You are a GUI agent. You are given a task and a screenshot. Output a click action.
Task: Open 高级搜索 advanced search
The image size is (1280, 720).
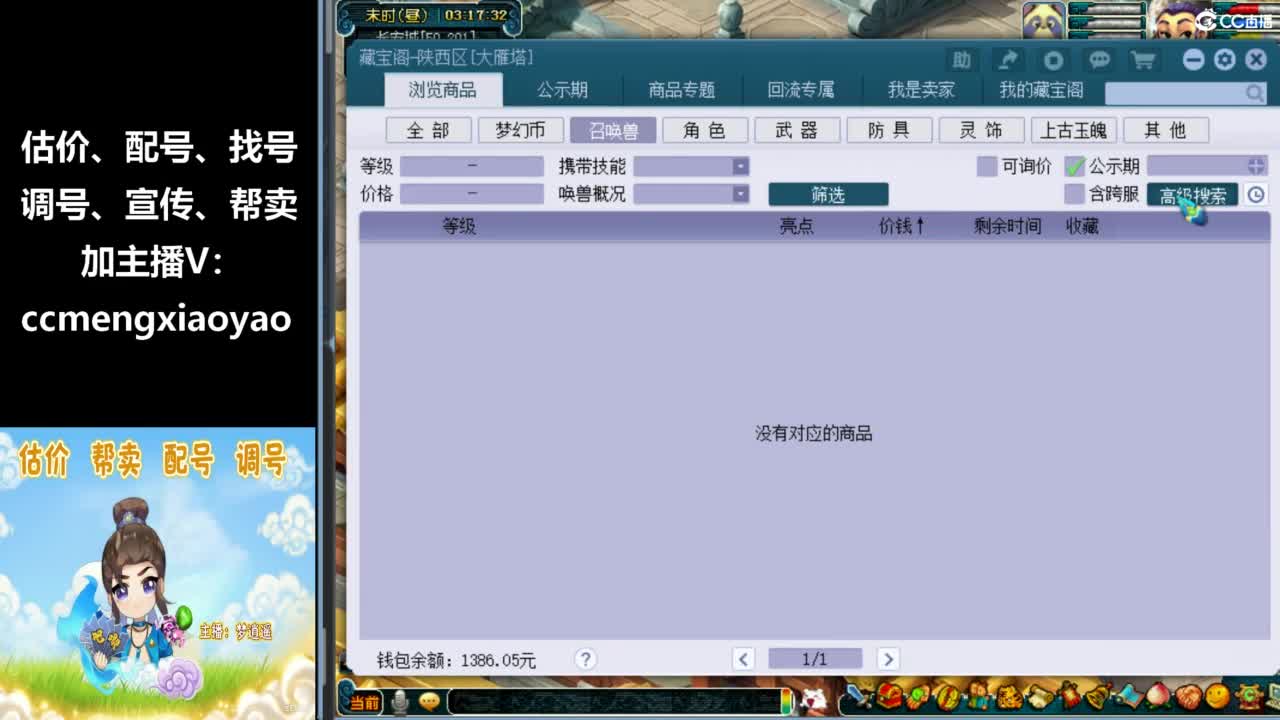pyautogui.click(x=1193, y=195)
